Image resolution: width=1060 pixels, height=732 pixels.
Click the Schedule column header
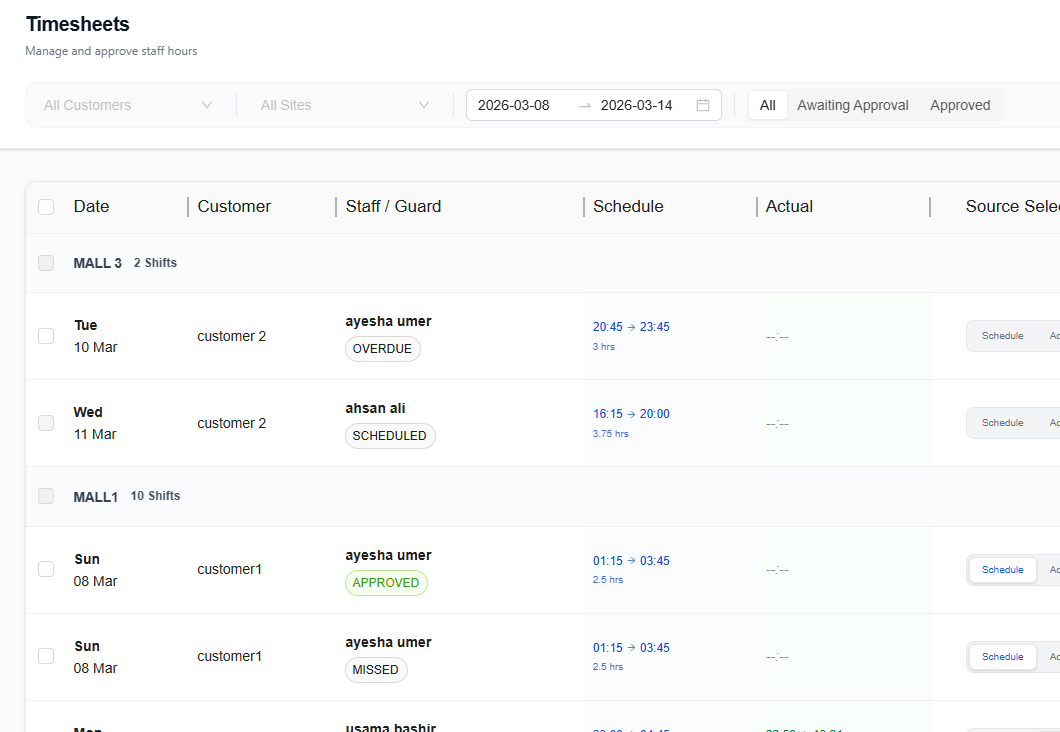coord(628,206)
